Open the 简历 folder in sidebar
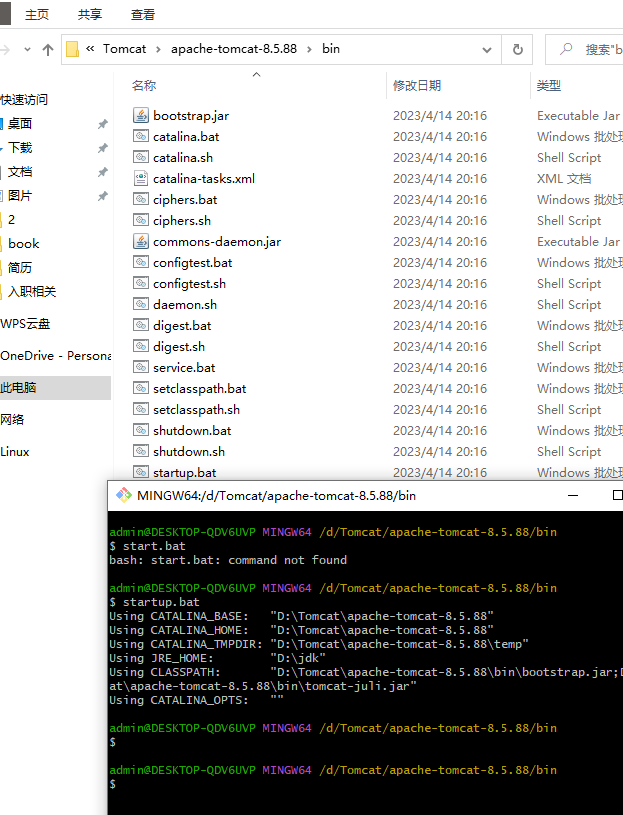 point(20,268)
